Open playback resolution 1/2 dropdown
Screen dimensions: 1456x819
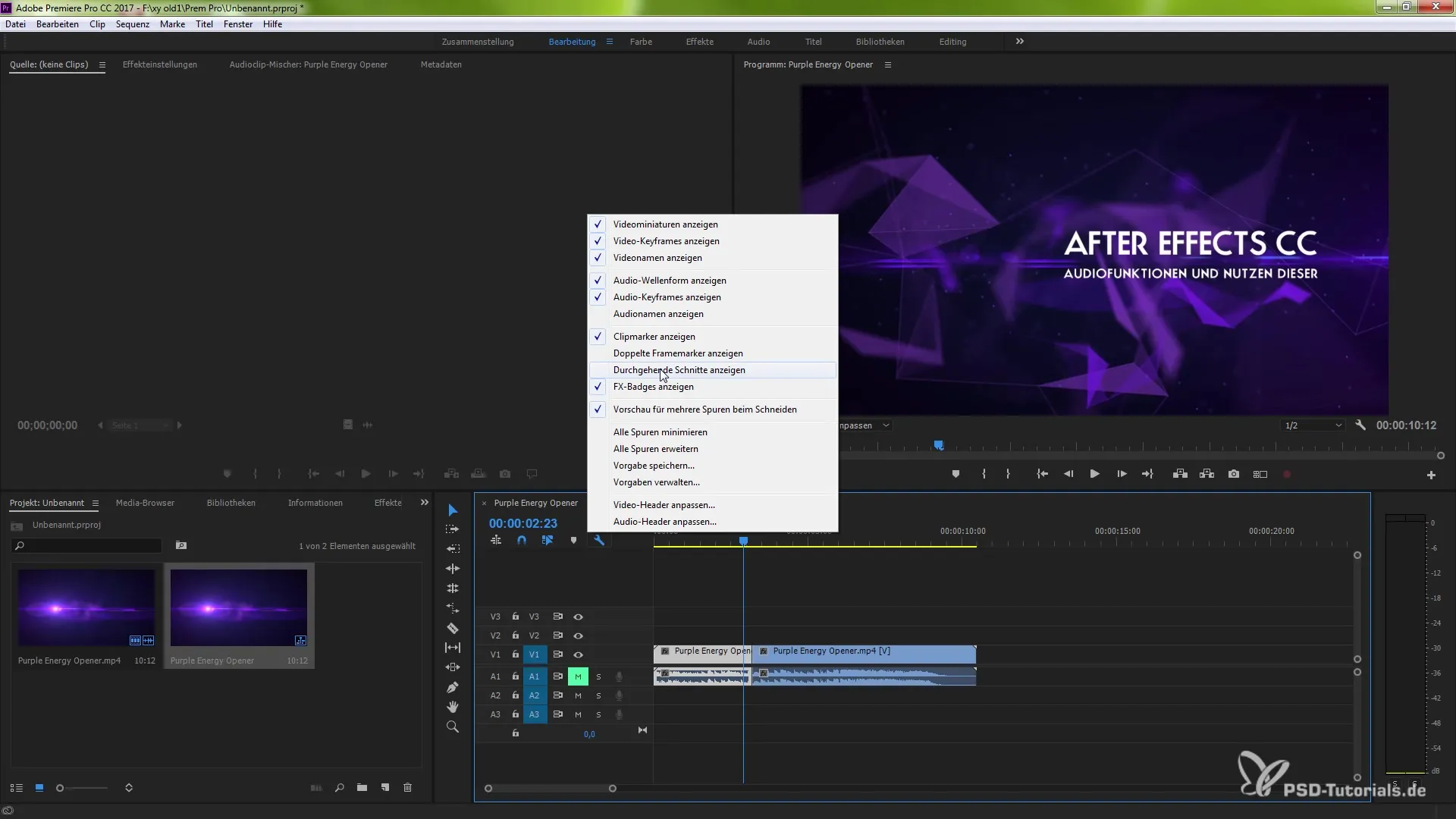point(1313,425)
